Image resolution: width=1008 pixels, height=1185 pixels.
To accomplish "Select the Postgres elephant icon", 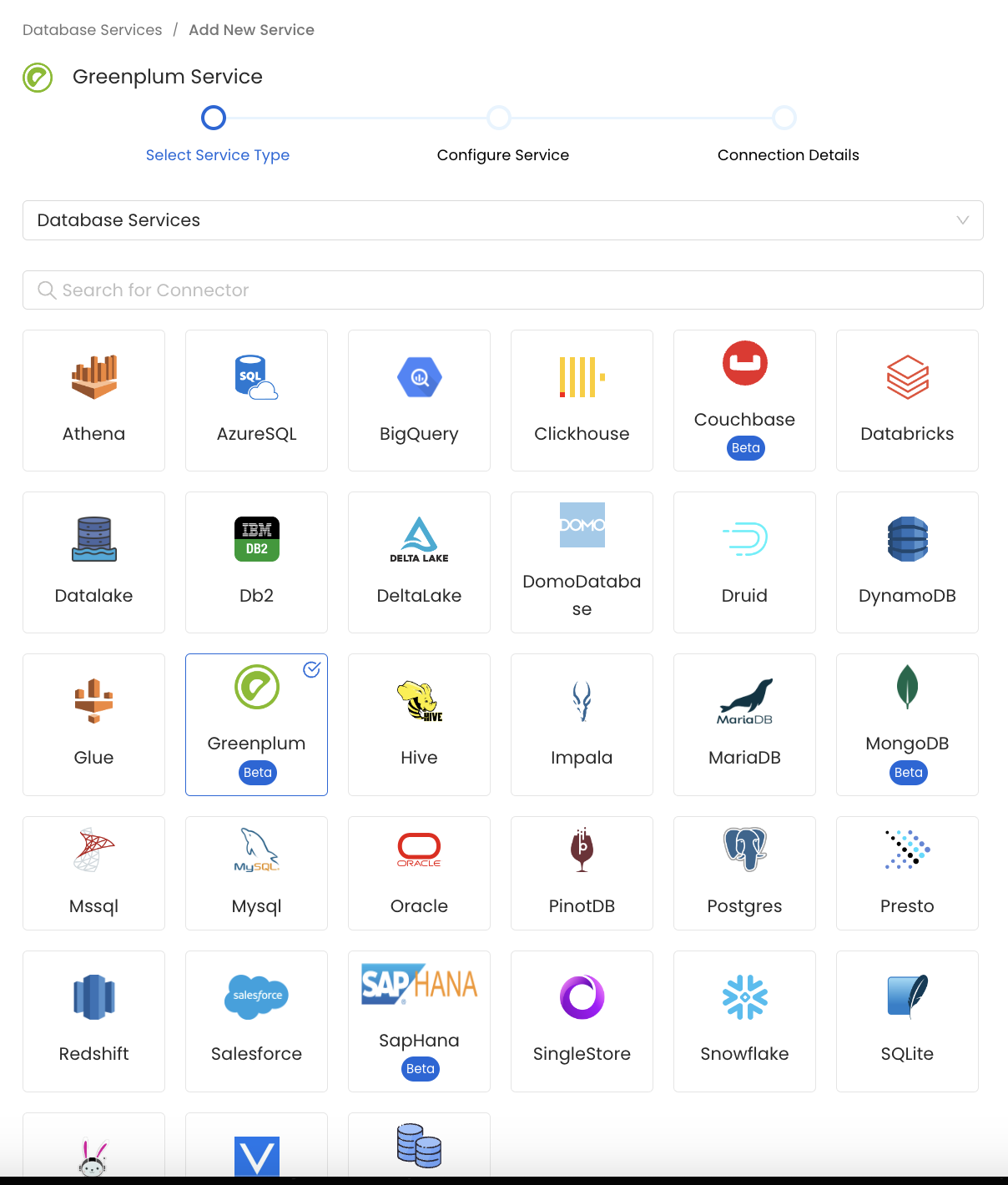I will [744, 850].
